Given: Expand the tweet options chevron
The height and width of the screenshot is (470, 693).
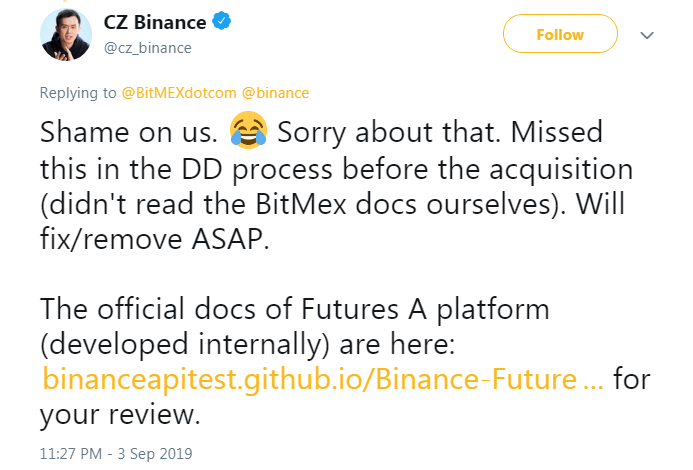Looking at the screenshot, I should 646,35.
